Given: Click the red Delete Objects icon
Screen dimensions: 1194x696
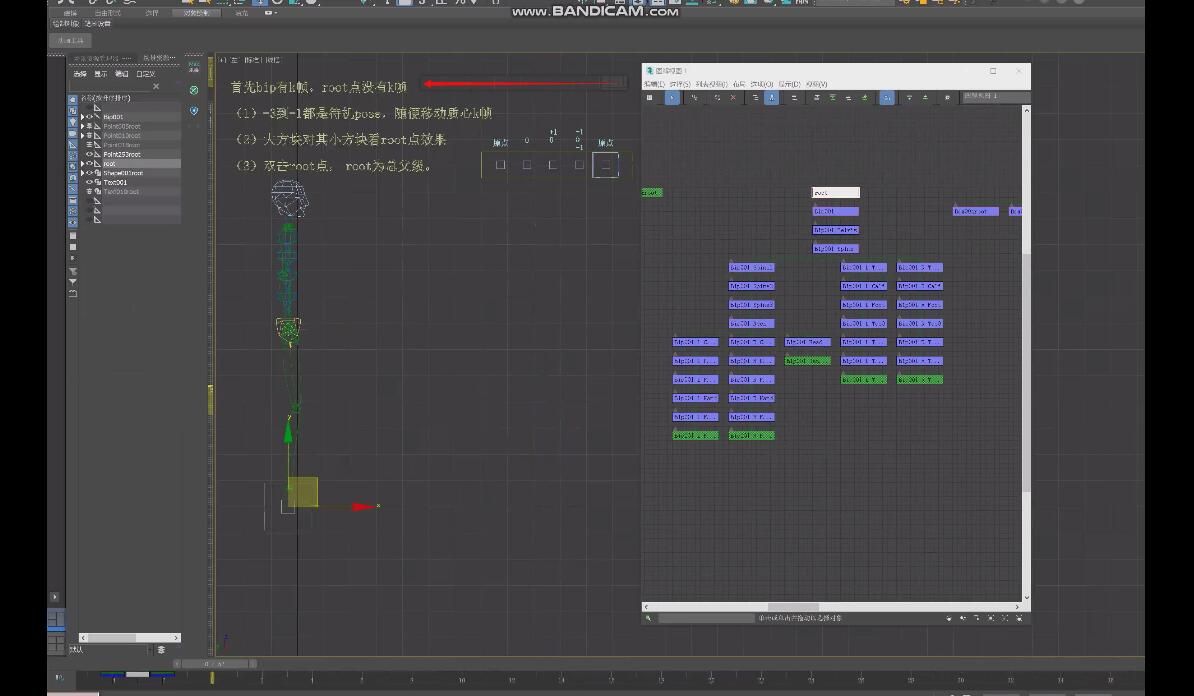Looking at the screenshot, I should (733, 97).
